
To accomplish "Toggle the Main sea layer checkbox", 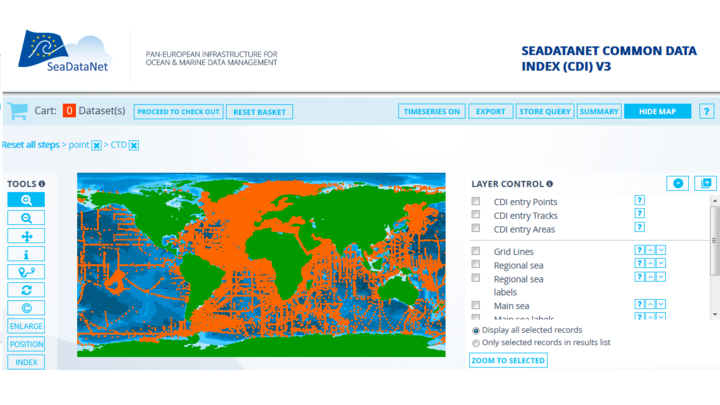I will (x=476, y=305).
